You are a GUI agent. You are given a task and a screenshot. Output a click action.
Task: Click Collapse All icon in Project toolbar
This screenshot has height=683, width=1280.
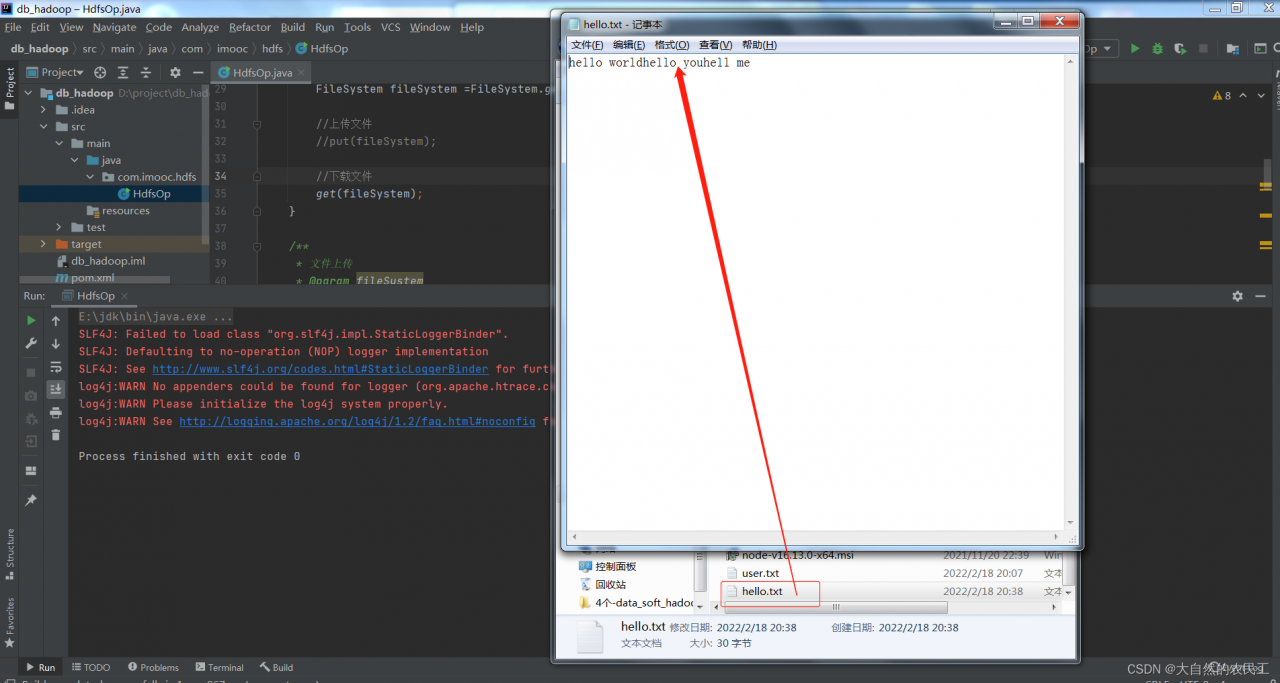146,72
